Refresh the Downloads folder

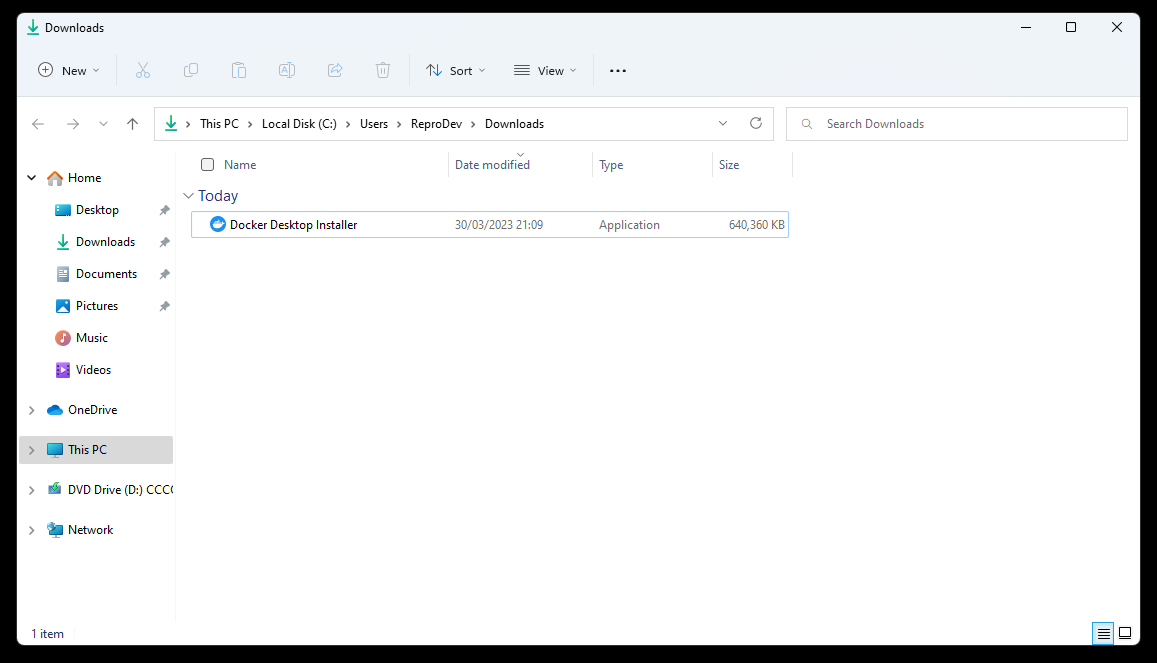tap(756, 123)
